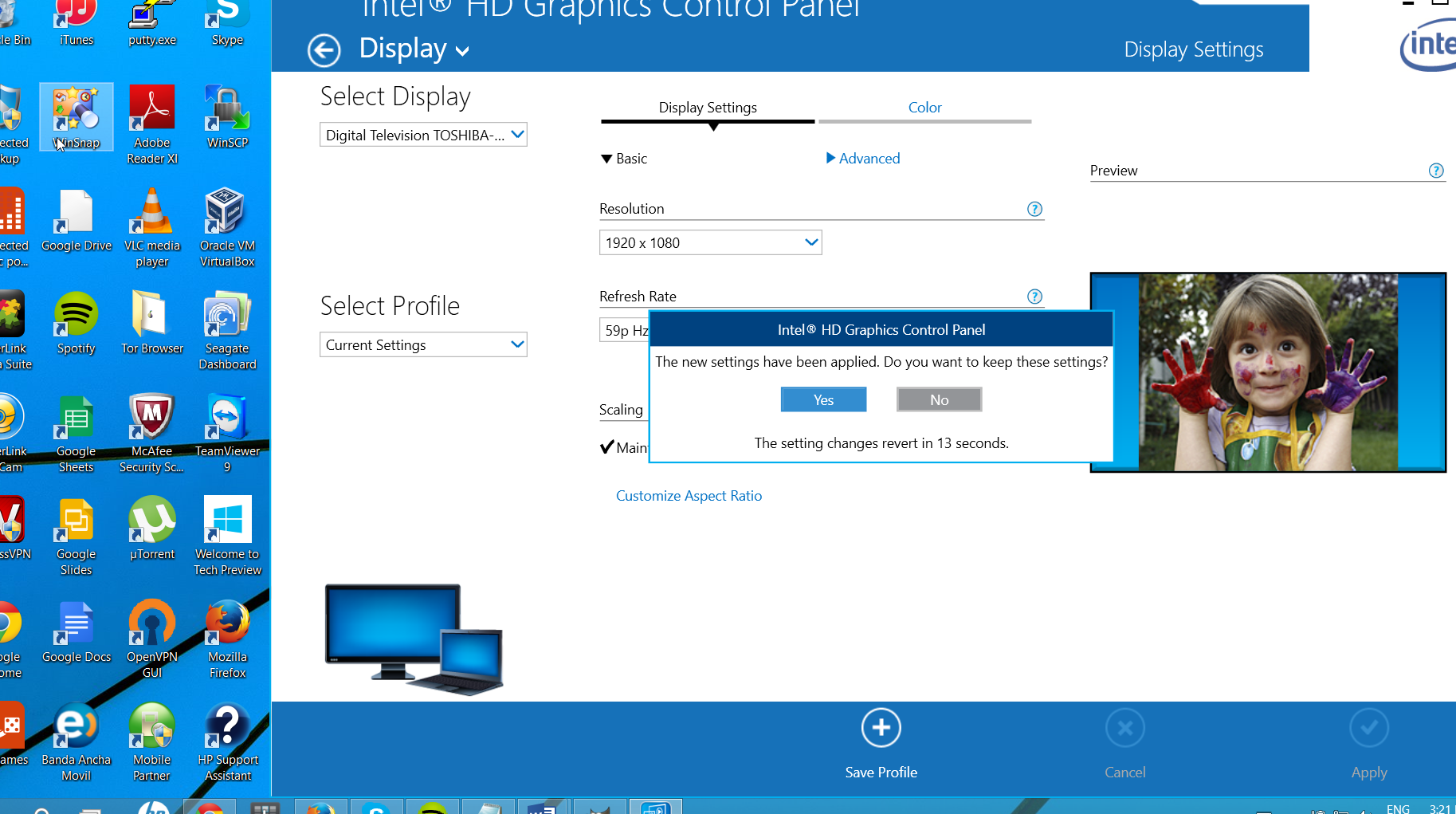
Task: Select the OpenVPN GUI desktop icon
Action: [152, 639]
